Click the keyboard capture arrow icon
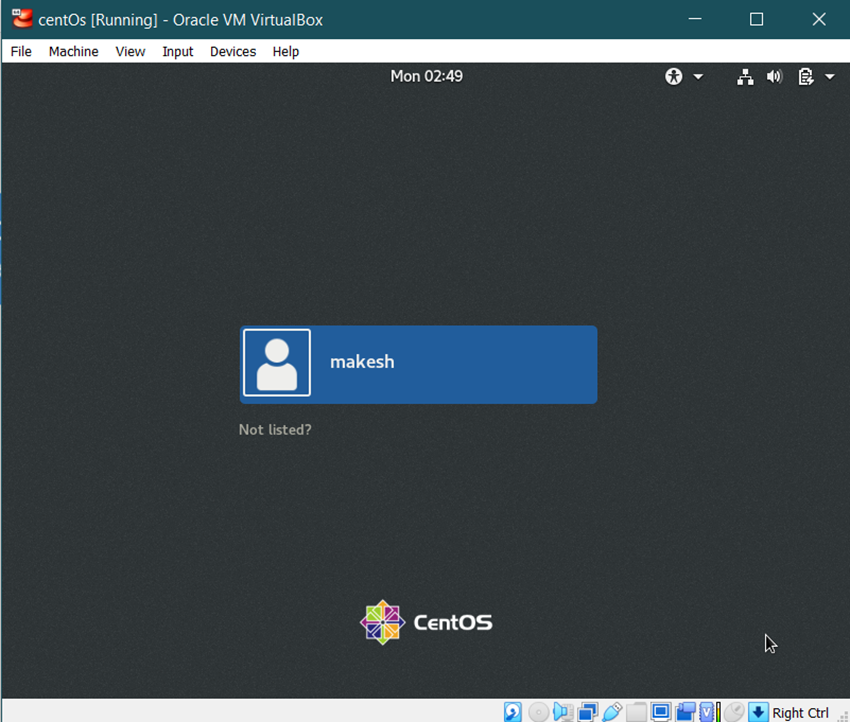850x722 pixels. pos(758,712)
